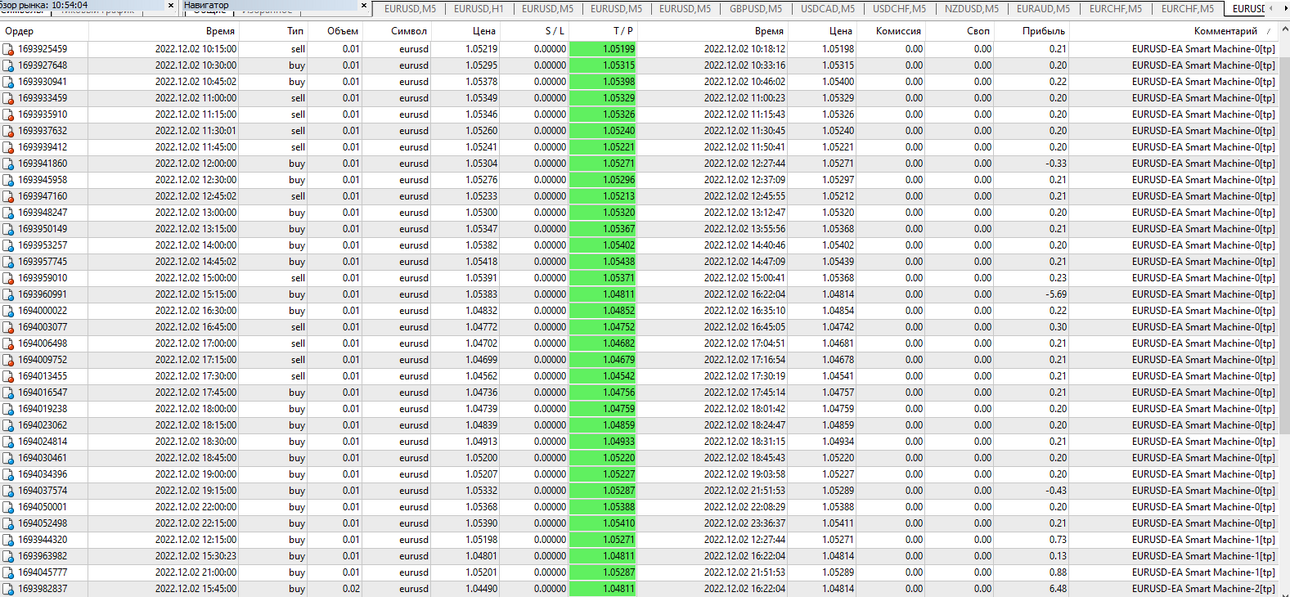Screen dimensions: 1290x597
Task: Click the icon of order 1694006498
Action: (x=9, y=343)
